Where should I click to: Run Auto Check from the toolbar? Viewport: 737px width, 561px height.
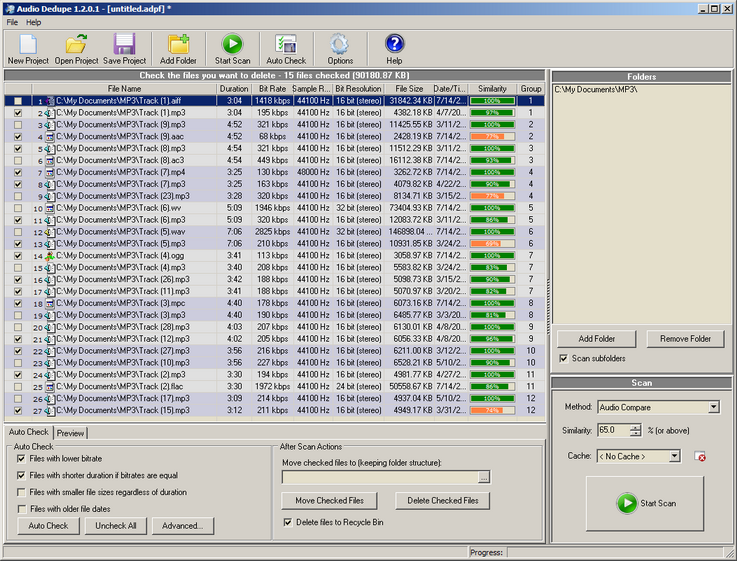[286, 45]
